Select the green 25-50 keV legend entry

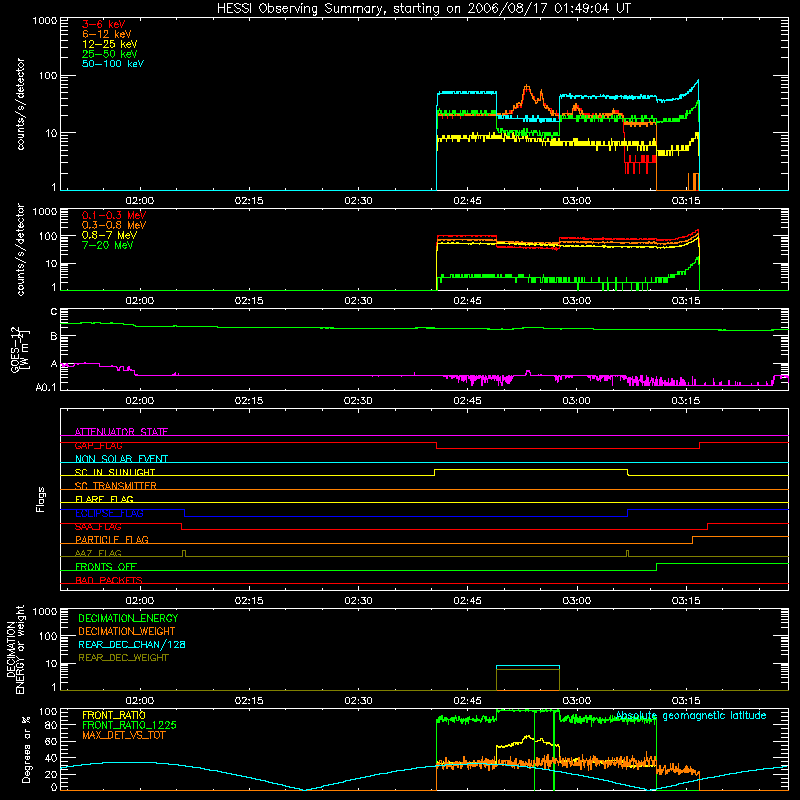(x=109, y=54)
